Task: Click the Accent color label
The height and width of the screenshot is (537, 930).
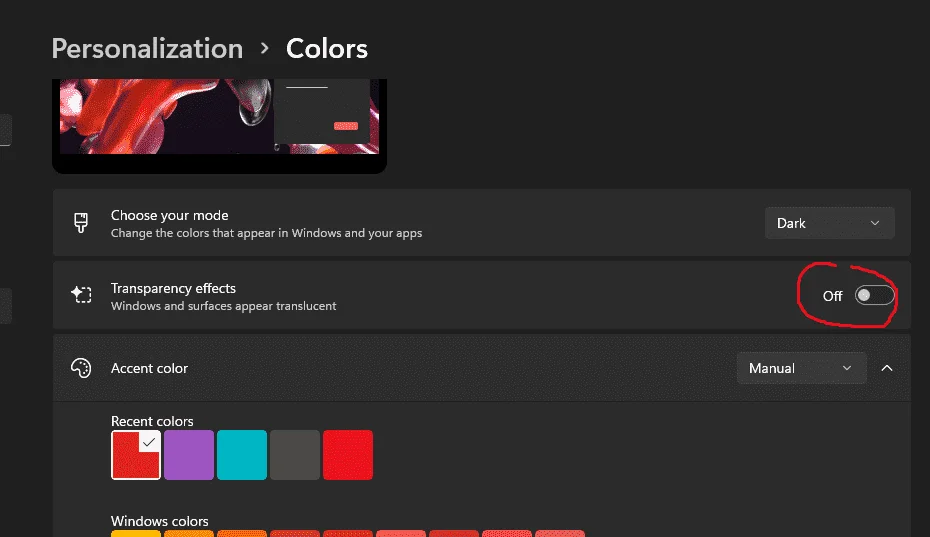Action: pos(149,368)
